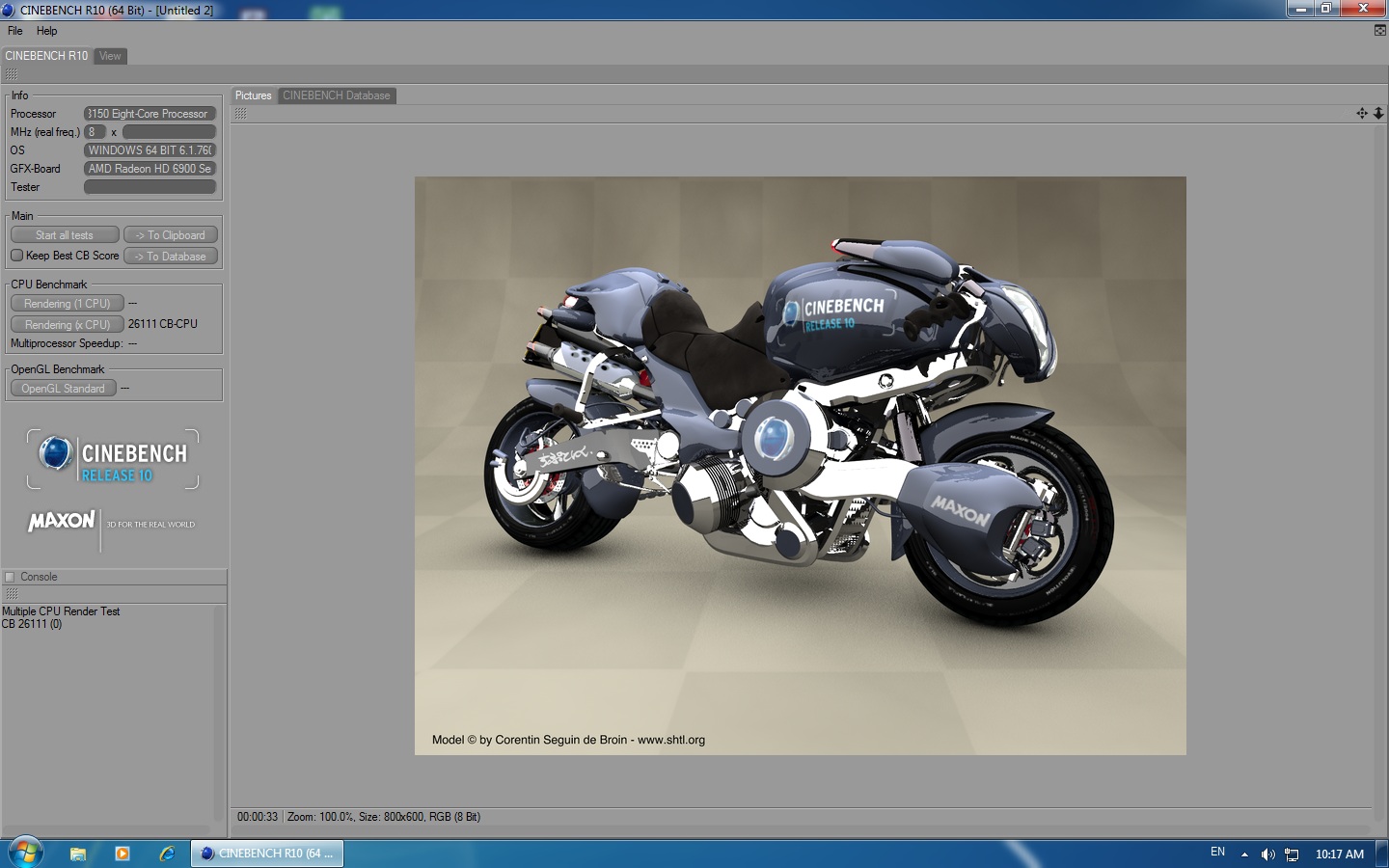Launch Windows Media Player from taskbar
This screenshot has height=868, width=1389.
(x=123, y=854)
